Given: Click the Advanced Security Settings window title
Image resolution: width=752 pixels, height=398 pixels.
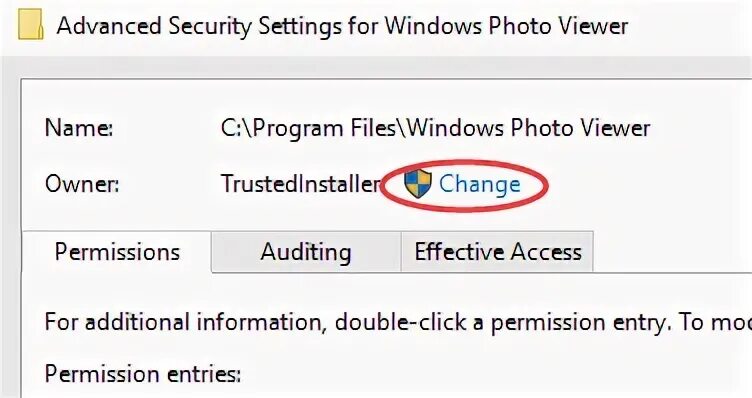Looking at the screenshot, I should (342, 26).
